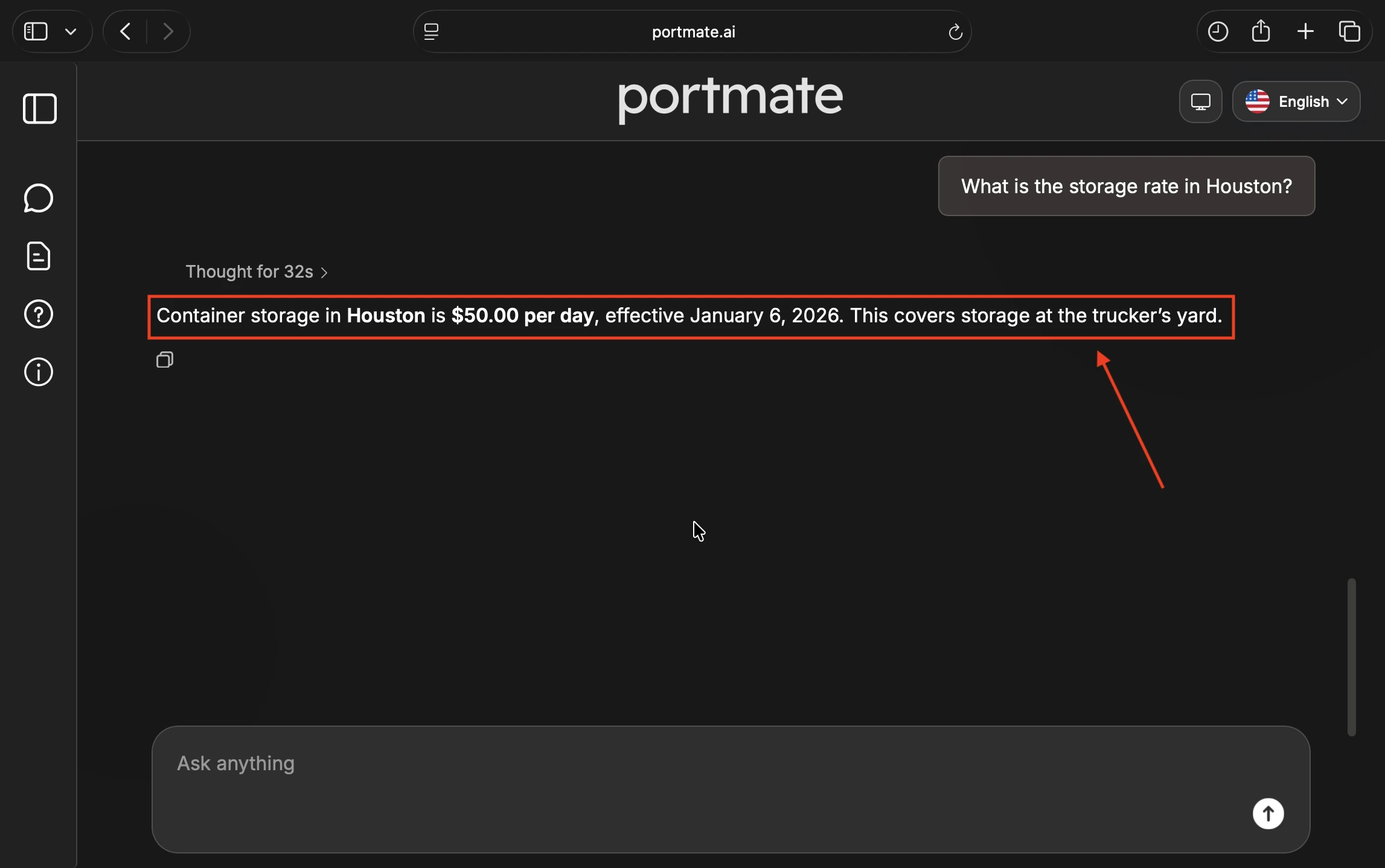Switch display theme with the monitor icon

coord(1200,101)
